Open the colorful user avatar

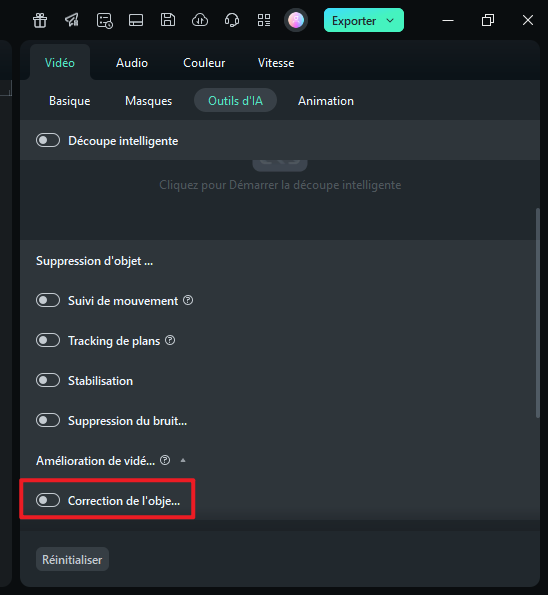point(296,20)
